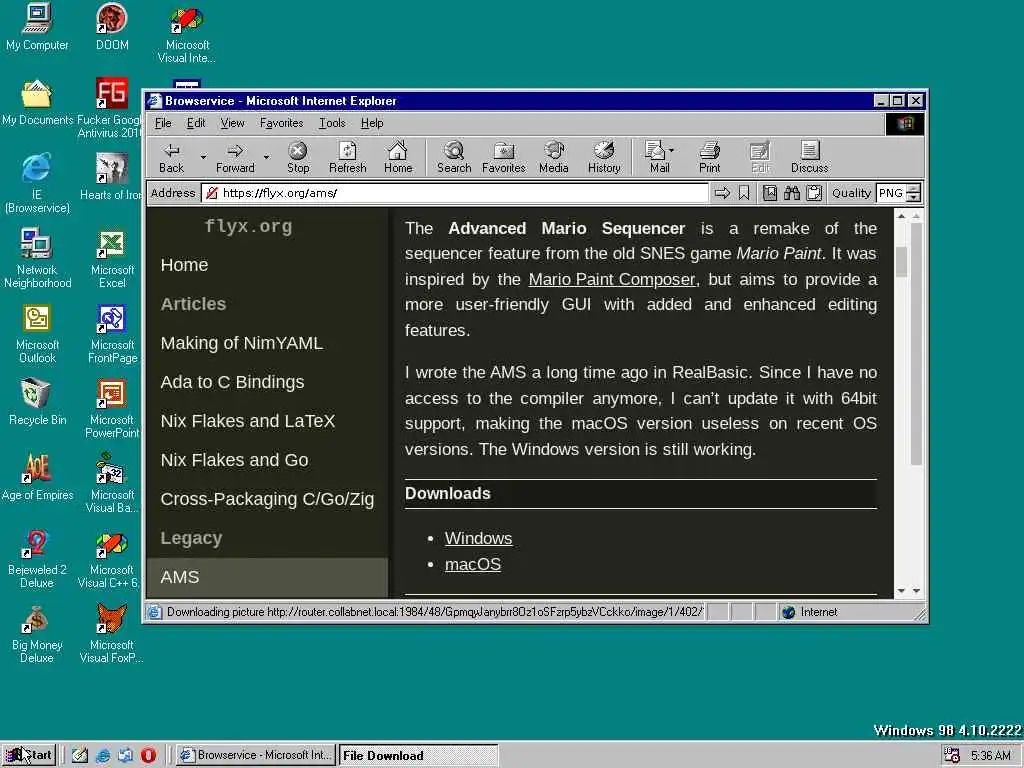The width and height of the screenshot is (1024, 768).
Task: Open IE (Browservice) desktop icon
Action: coord(37,184)
